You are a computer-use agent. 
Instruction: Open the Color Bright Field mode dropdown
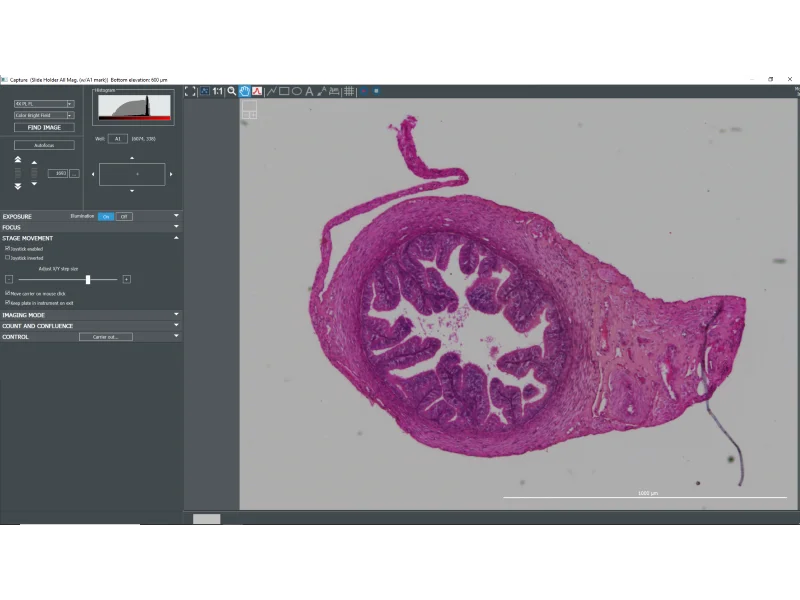click(70, 115)
